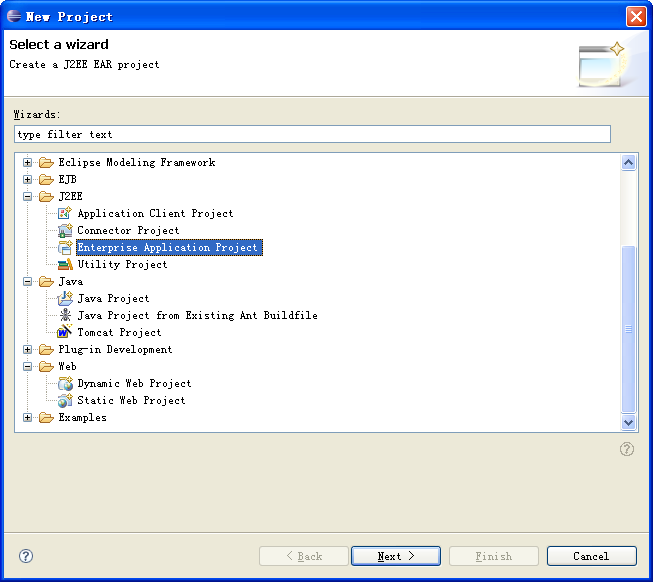
Task: Select Java Project label
Action: point(113,298)
